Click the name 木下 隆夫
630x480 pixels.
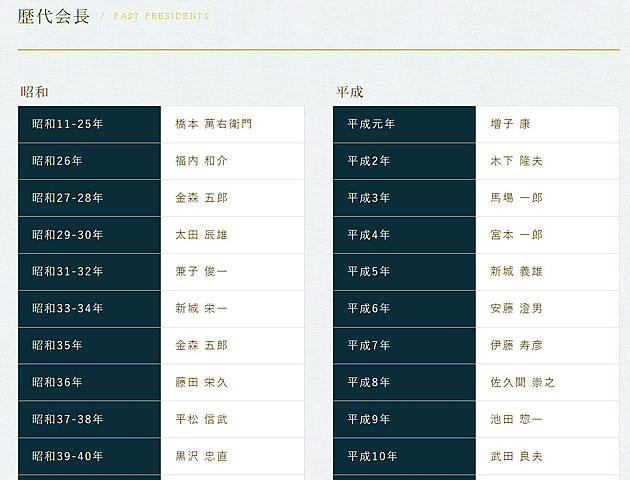click(x=516, y=161)
